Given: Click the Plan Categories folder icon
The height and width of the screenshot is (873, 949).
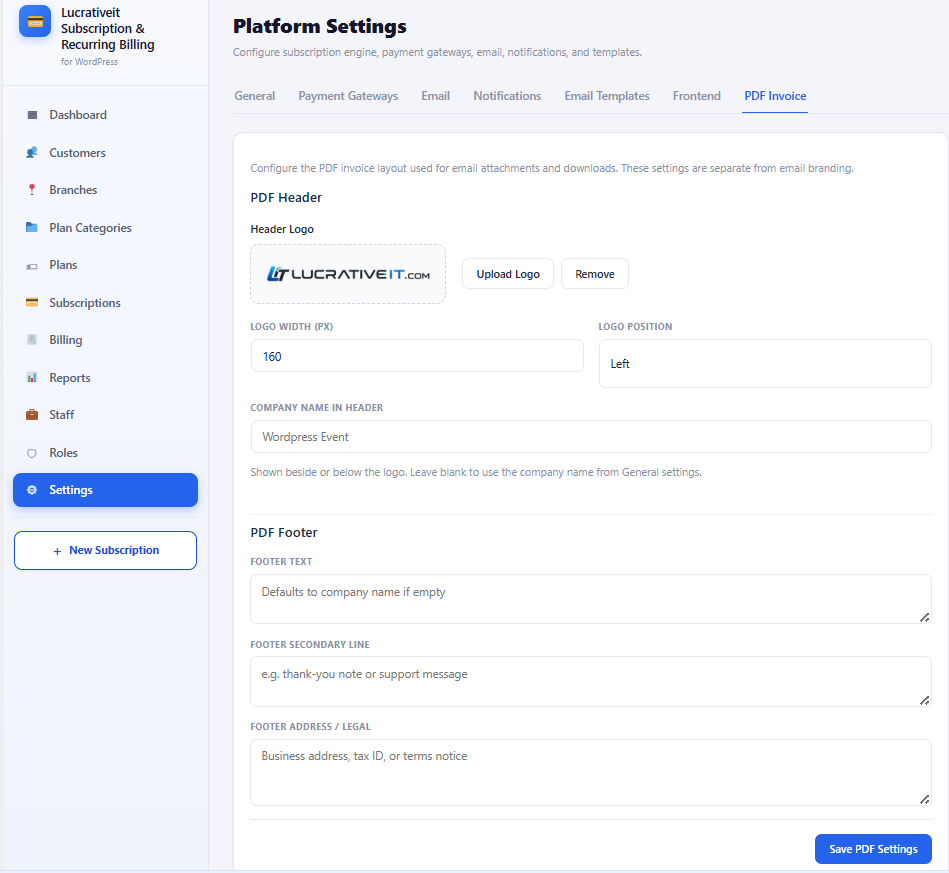Looking at the screenshot, I should (32, 228).
